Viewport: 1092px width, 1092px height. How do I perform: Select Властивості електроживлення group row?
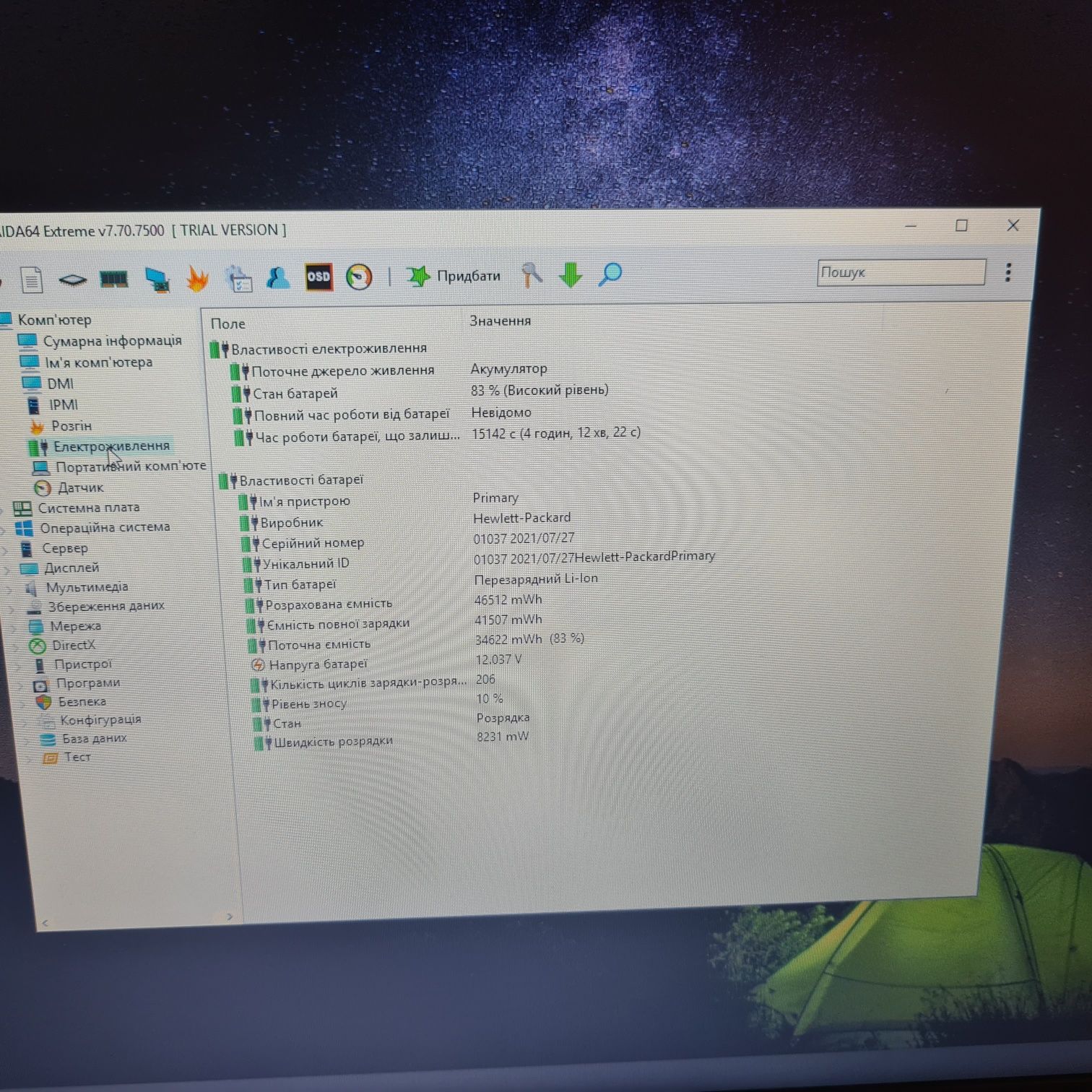coord(318,349)
